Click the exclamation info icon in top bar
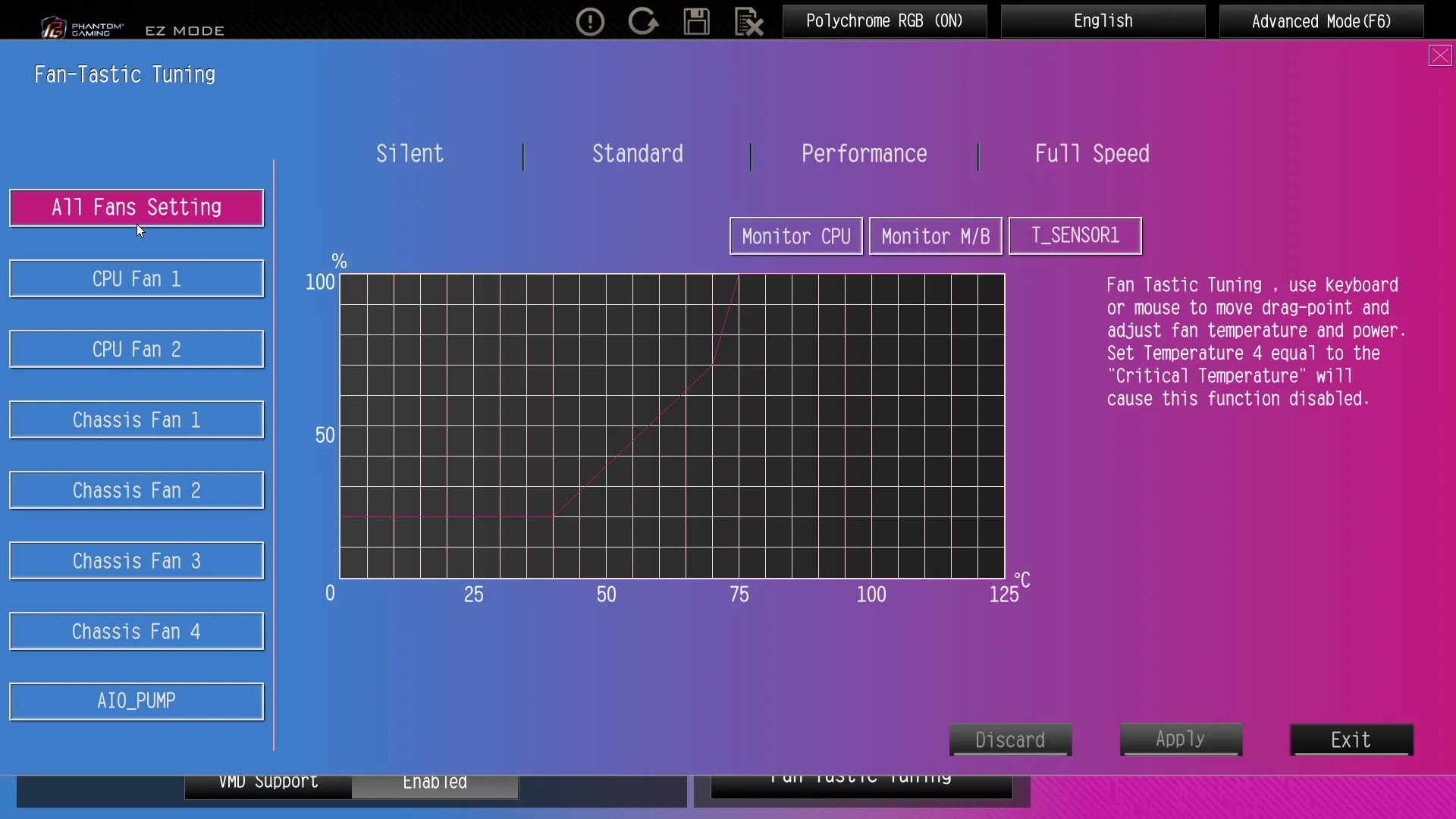Screen dimensions: 1456x819 (x=590, y=21)
